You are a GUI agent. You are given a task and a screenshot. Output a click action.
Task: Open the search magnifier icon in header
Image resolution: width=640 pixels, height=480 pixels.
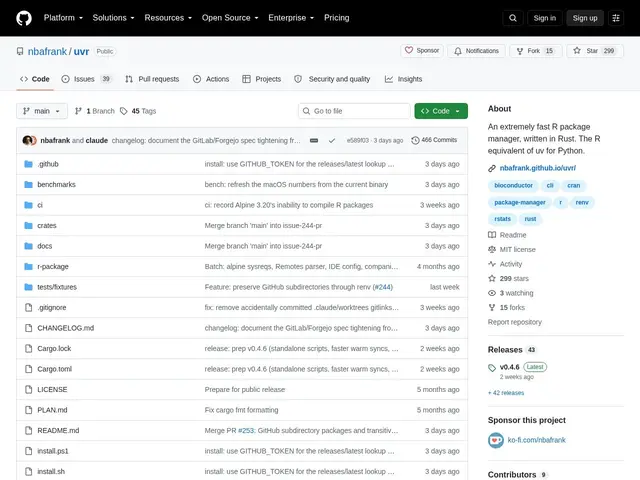[513, 18]
